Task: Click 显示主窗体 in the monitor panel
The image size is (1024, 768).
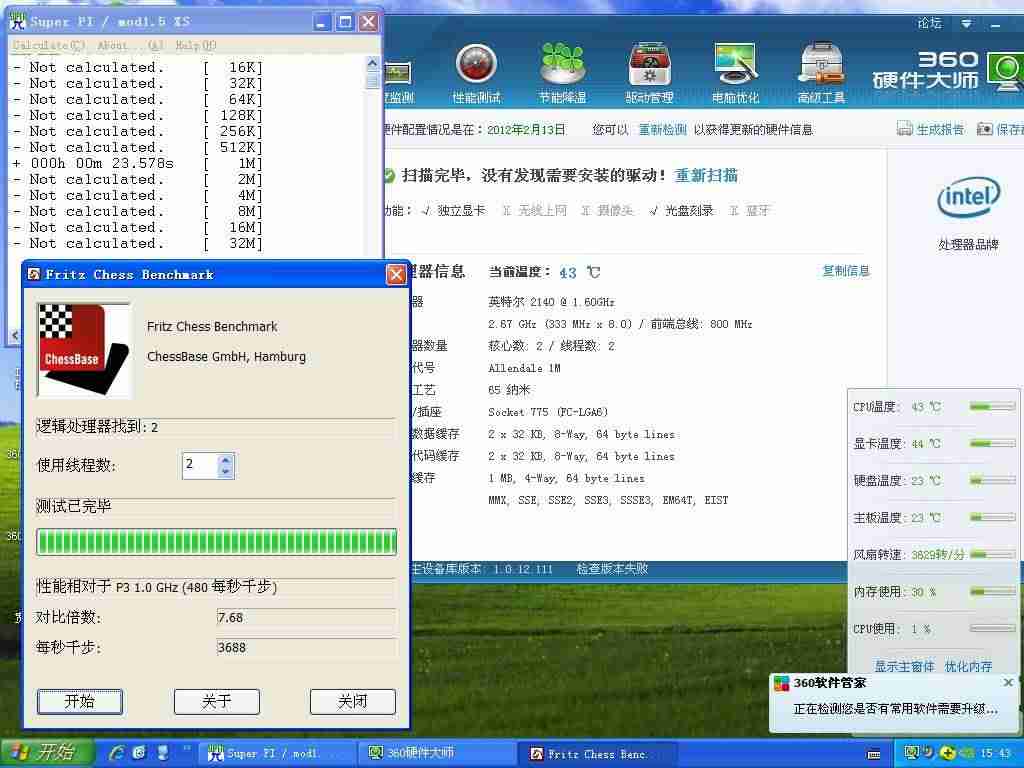Action: click(x=904, y=666)
